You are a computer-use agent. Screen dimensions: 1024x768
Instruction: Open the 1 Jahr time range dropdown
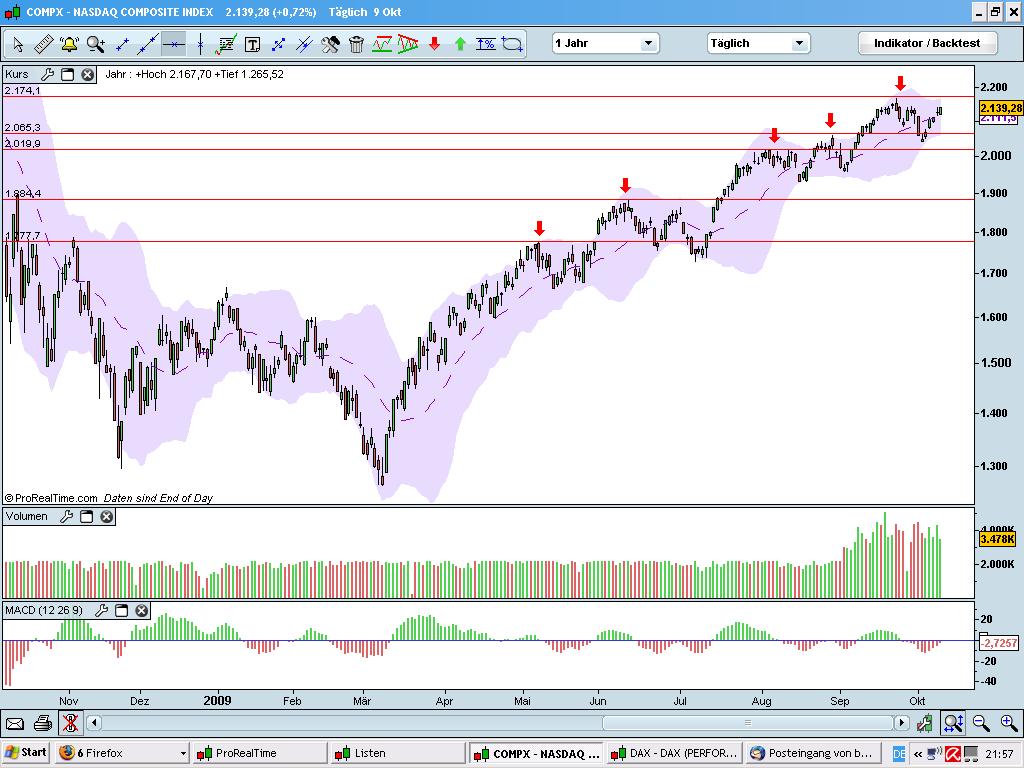point(605,43)
